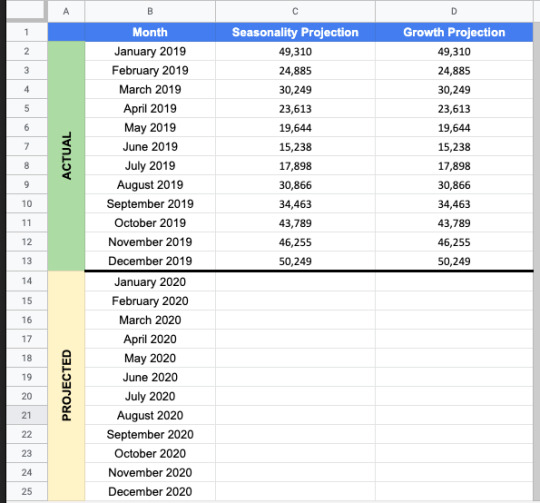The height and width of the screenshot is (503, 540).
Task: Click Seasonality value 50,249 in column C
Action: click(x=295, y=261)
